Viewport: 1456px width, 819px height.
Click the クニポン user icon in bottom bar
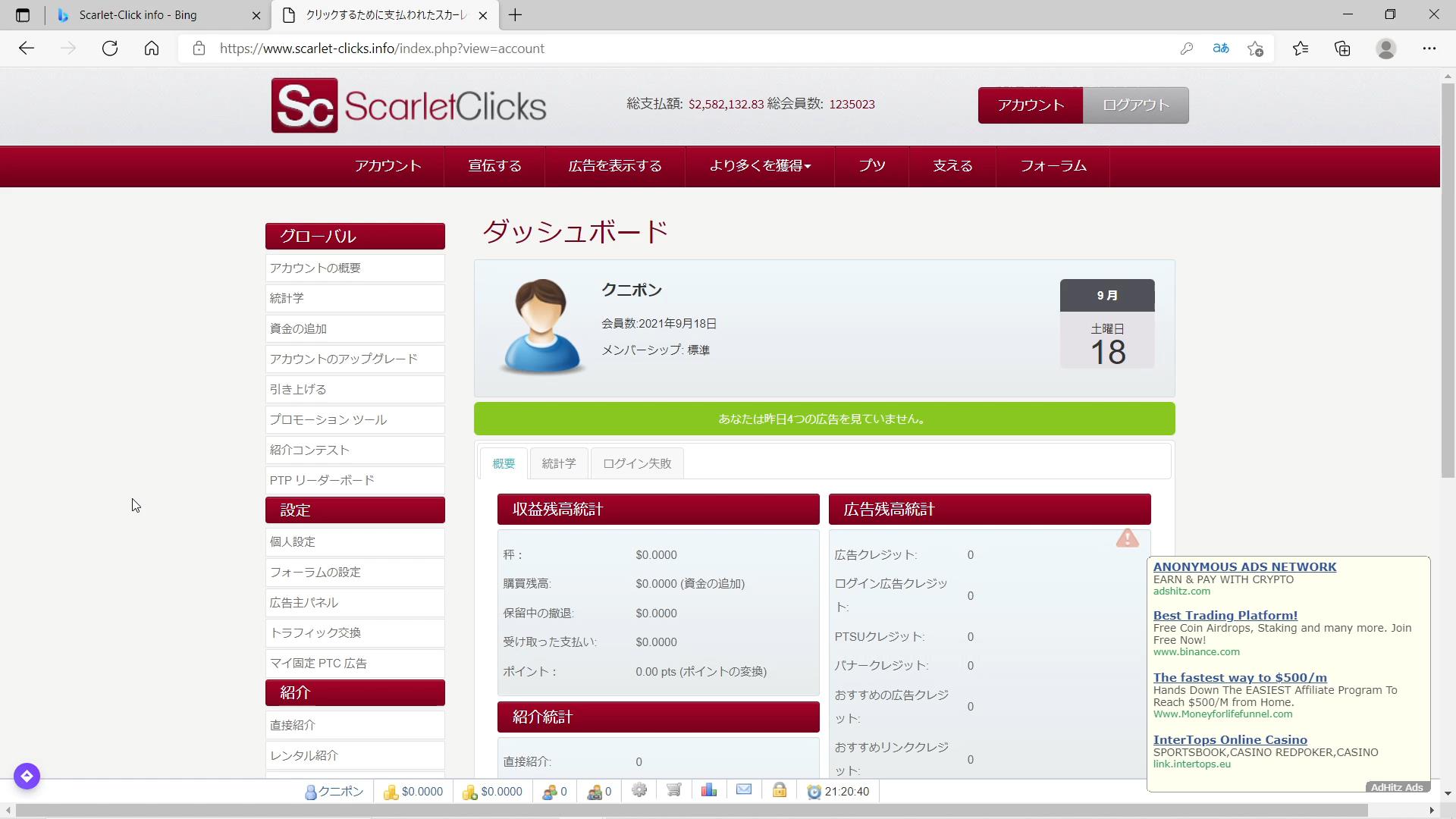coord(310,792)
